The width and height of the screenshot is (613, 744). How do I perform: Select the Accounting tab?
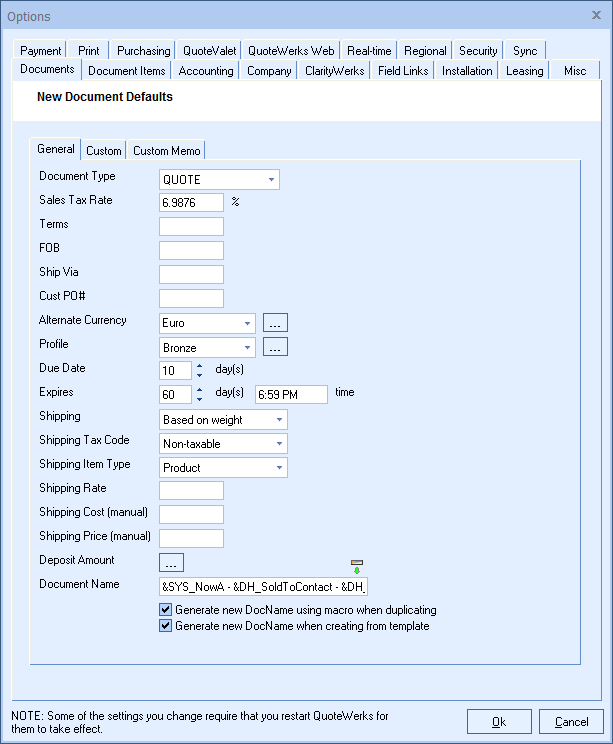pyautogui.click(x=206, y=71)
